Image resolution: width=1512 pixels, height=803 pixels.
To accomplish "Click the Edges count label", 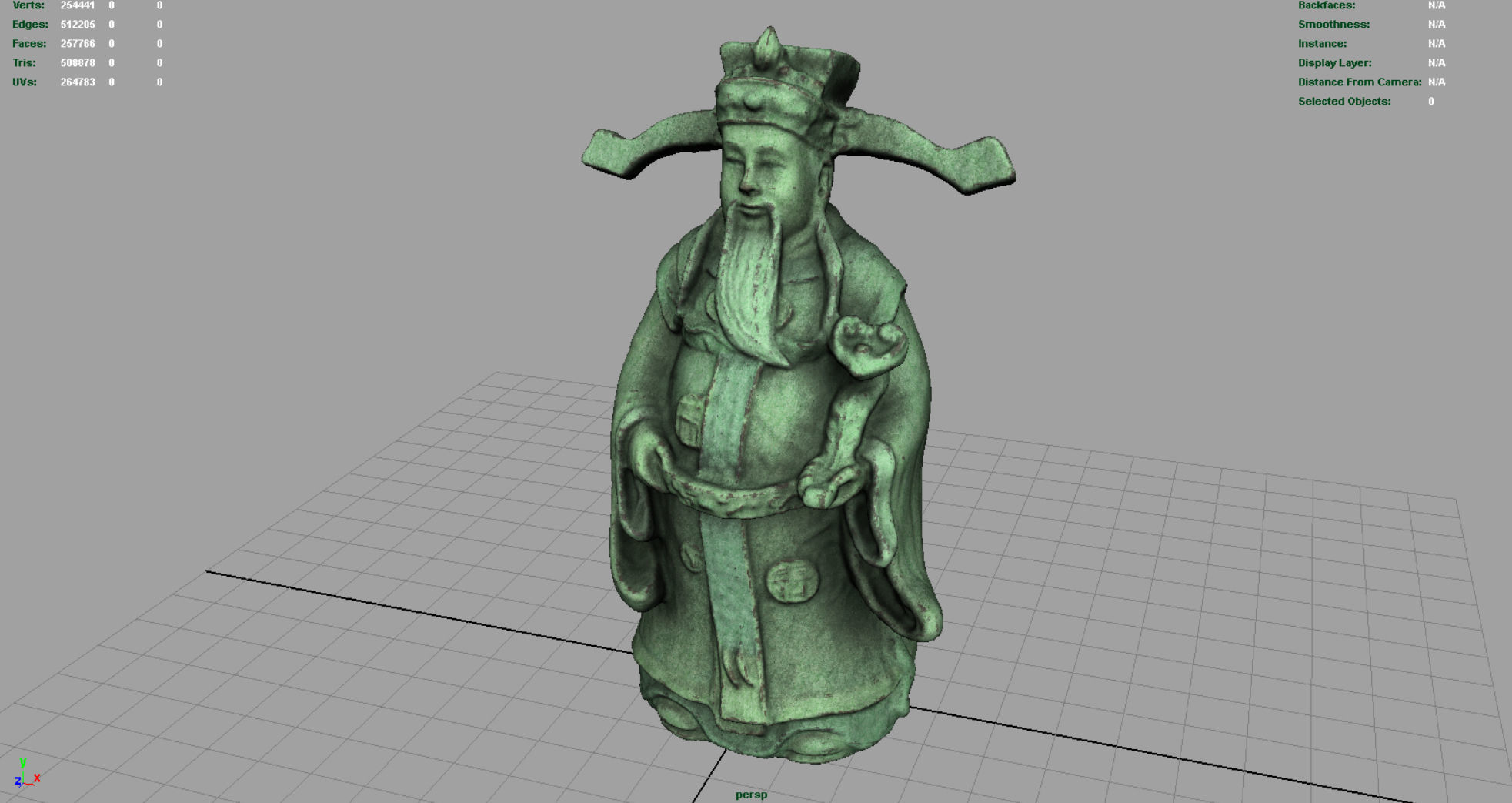I will [x=30, y=25].
